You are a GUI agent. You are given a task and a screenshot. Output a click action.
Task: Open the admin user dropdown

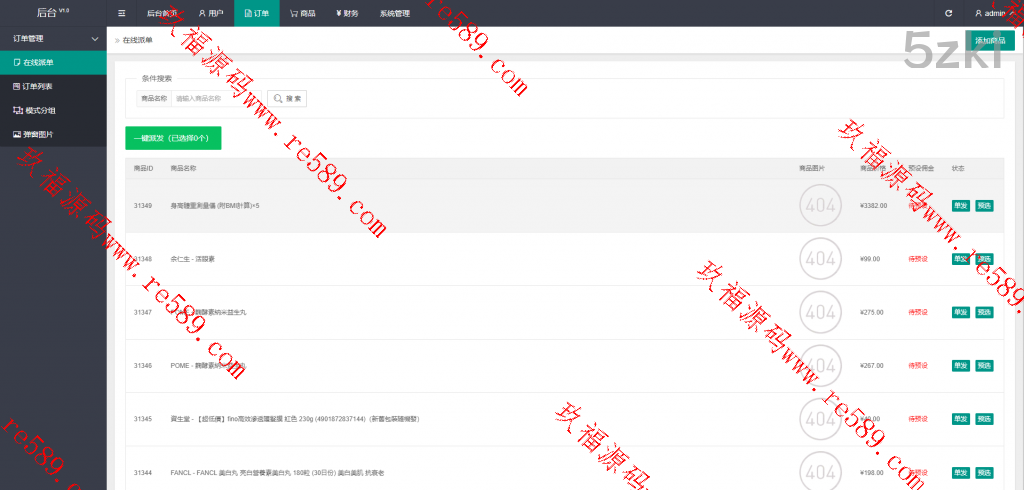click(990, 13)
